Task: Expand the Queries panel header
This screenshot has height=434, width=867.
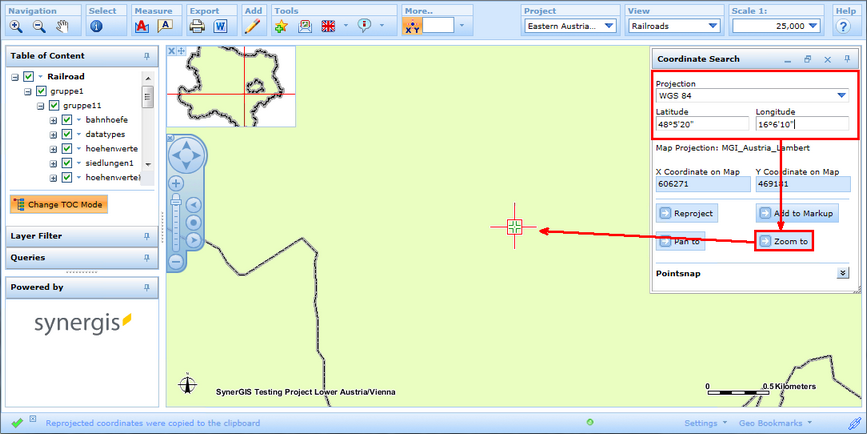Action: [82, 258]
